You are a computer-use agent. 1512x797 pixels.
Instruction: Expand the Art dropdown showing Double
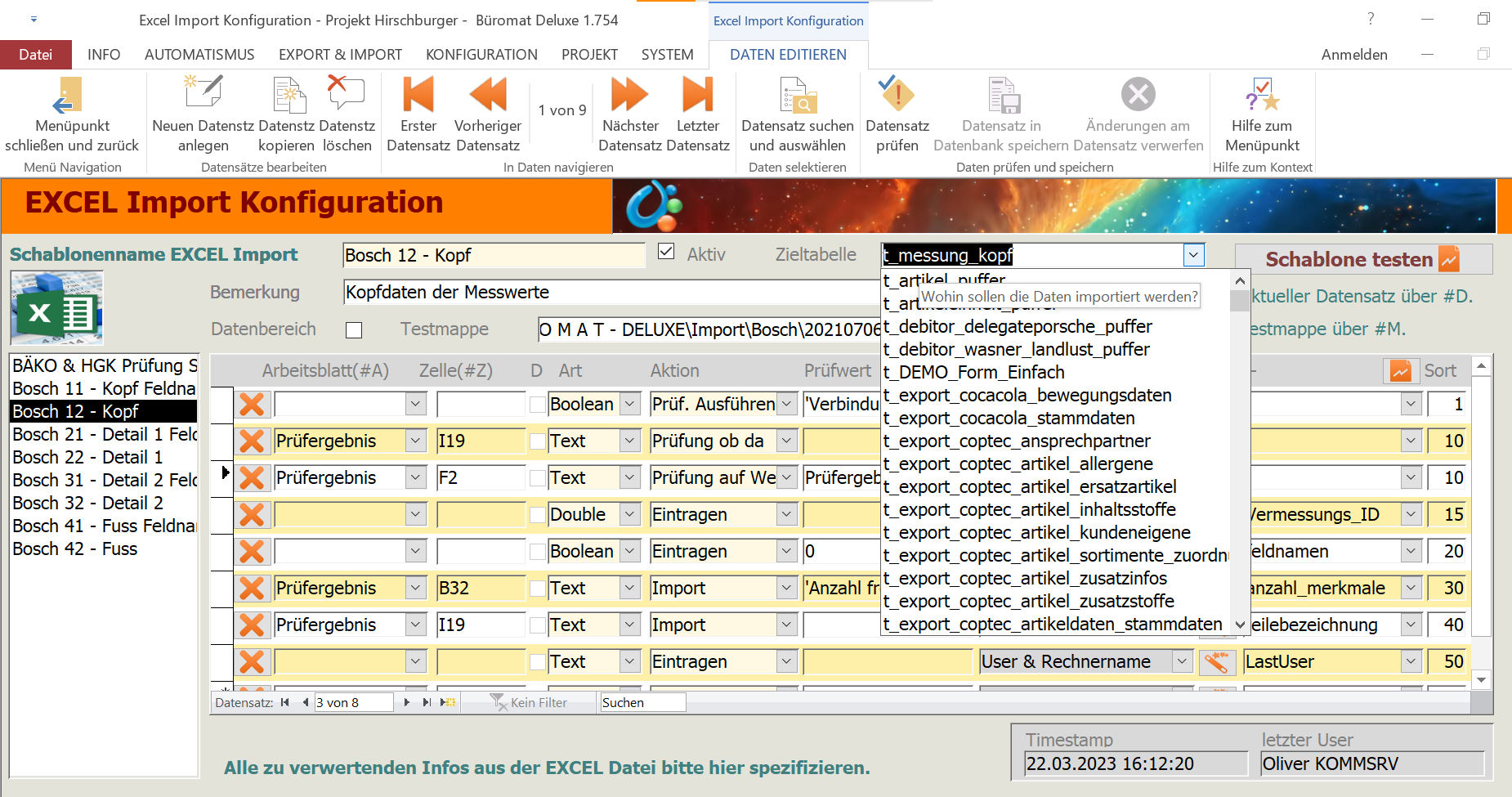tap(629, 515)
